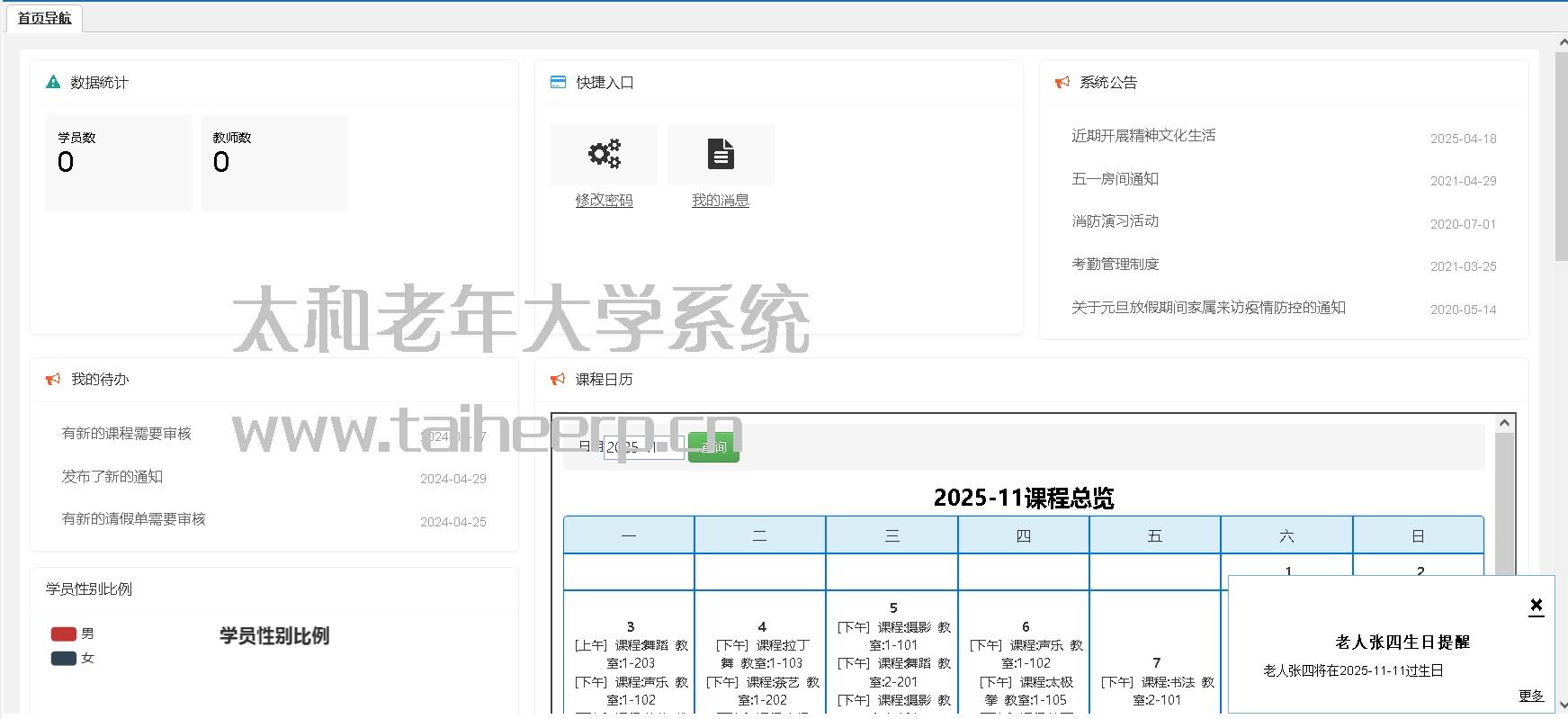This screenshot has width=1568, height=719.
Task: Close the birthday reminder popup
Action: [x=1537, y=606]
